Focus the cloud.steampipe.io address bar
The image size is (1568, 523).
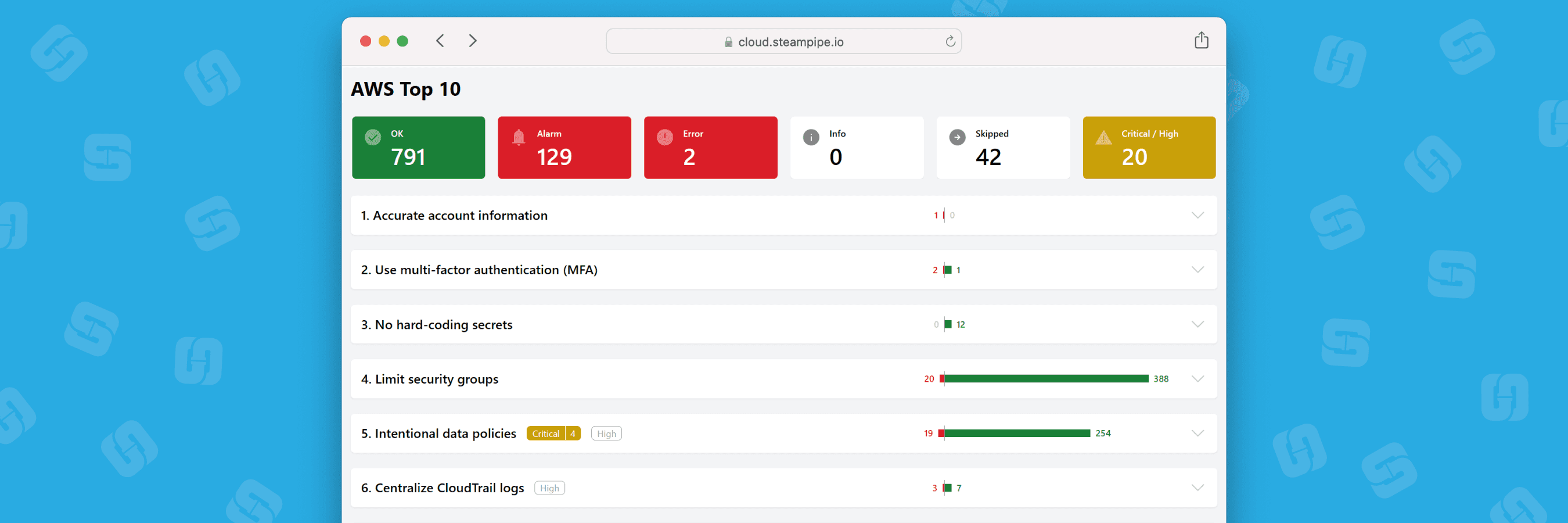click(783, 41)
